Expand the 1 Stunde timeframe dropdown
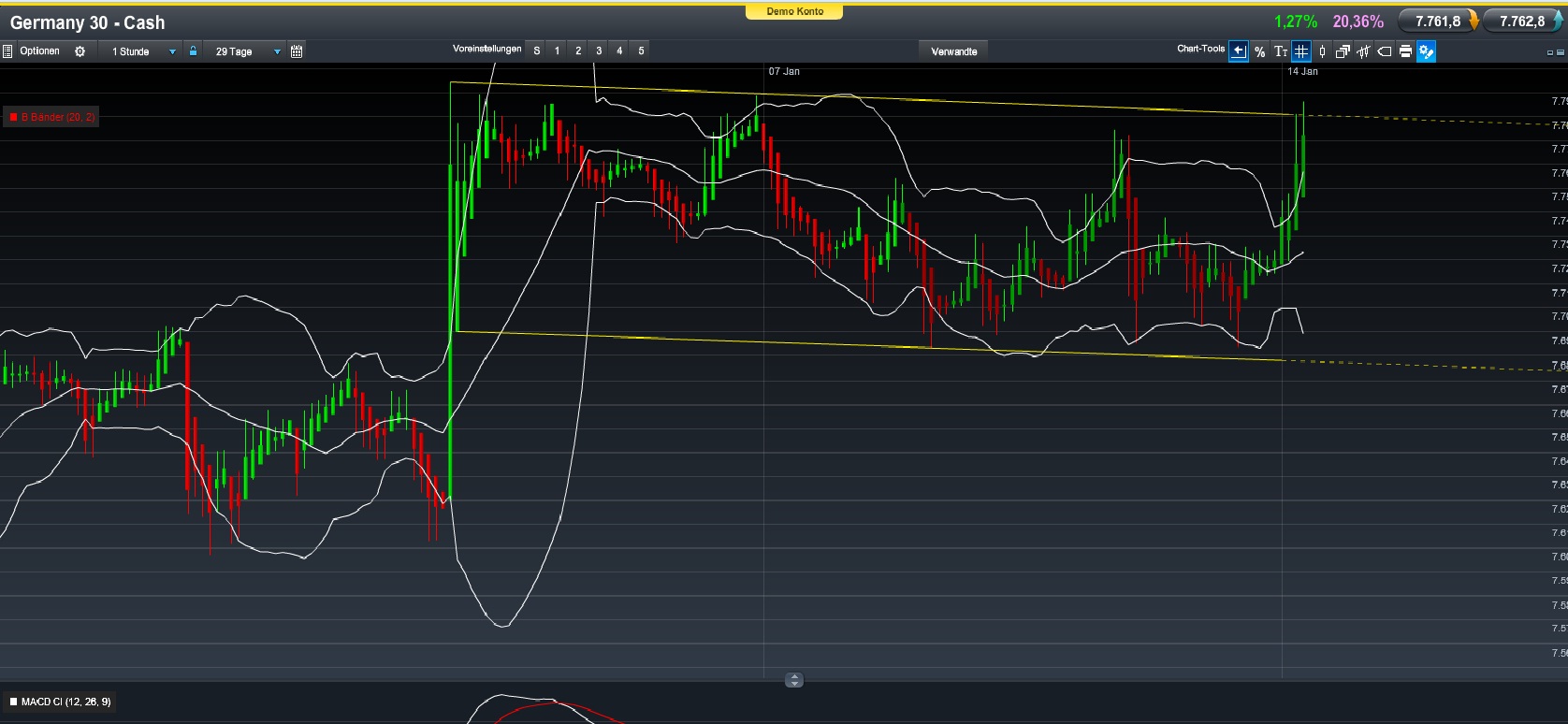Screen dimensions: 1568x724 [172, 51]
